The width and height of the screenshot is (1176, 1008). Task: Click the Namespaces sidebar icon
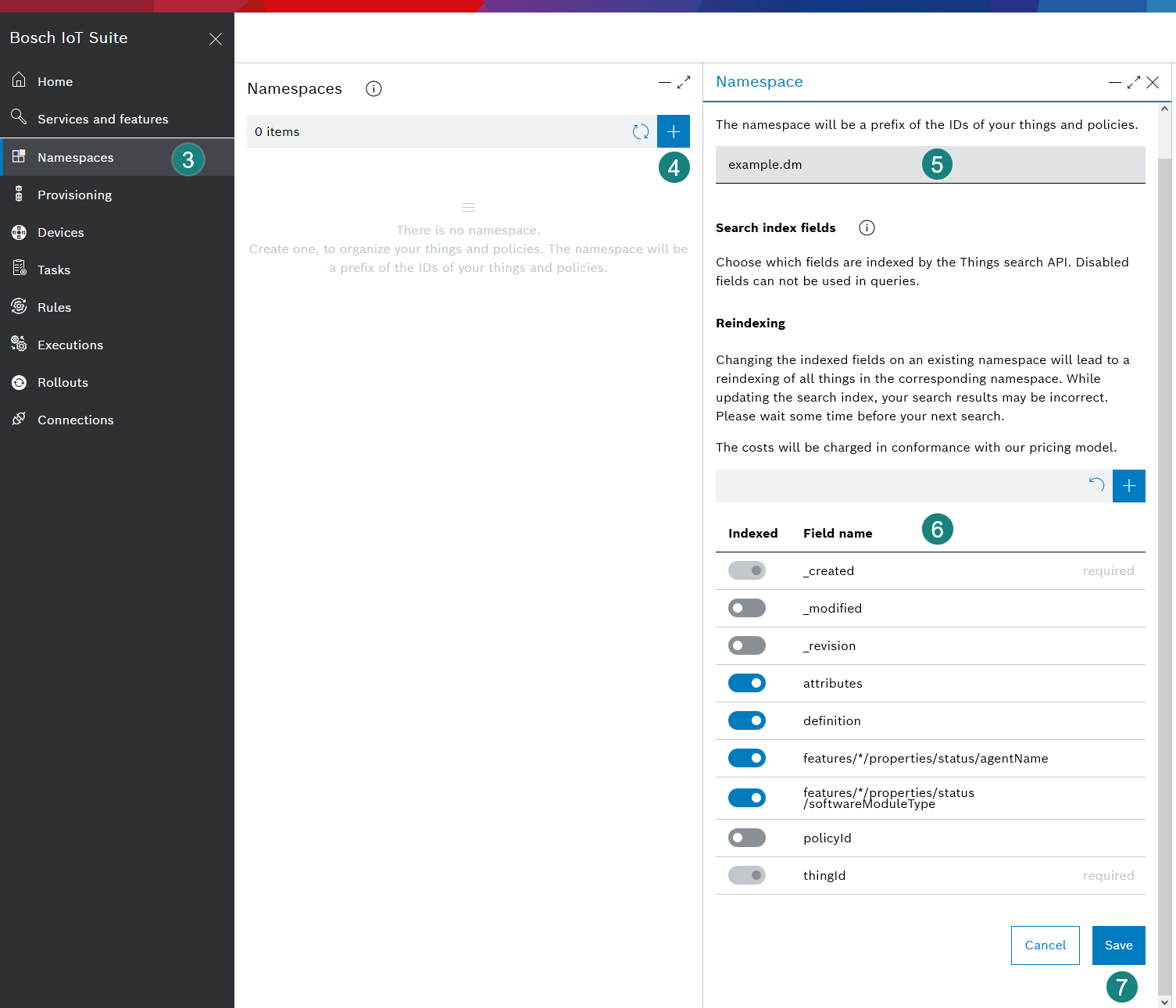coord(19,156)
